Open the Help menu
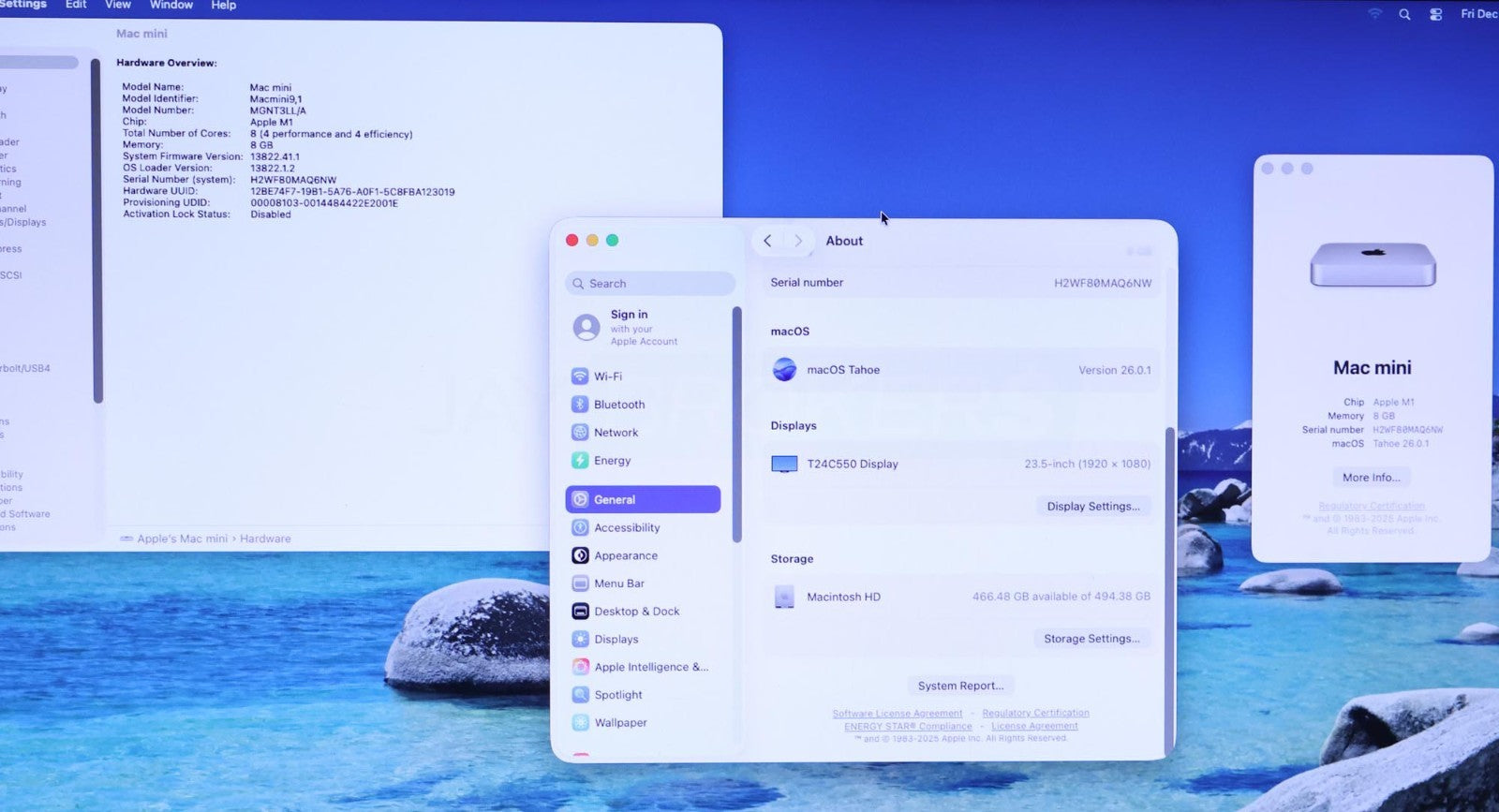Screen dimensions: 1499x812 (x=223, y=6)
